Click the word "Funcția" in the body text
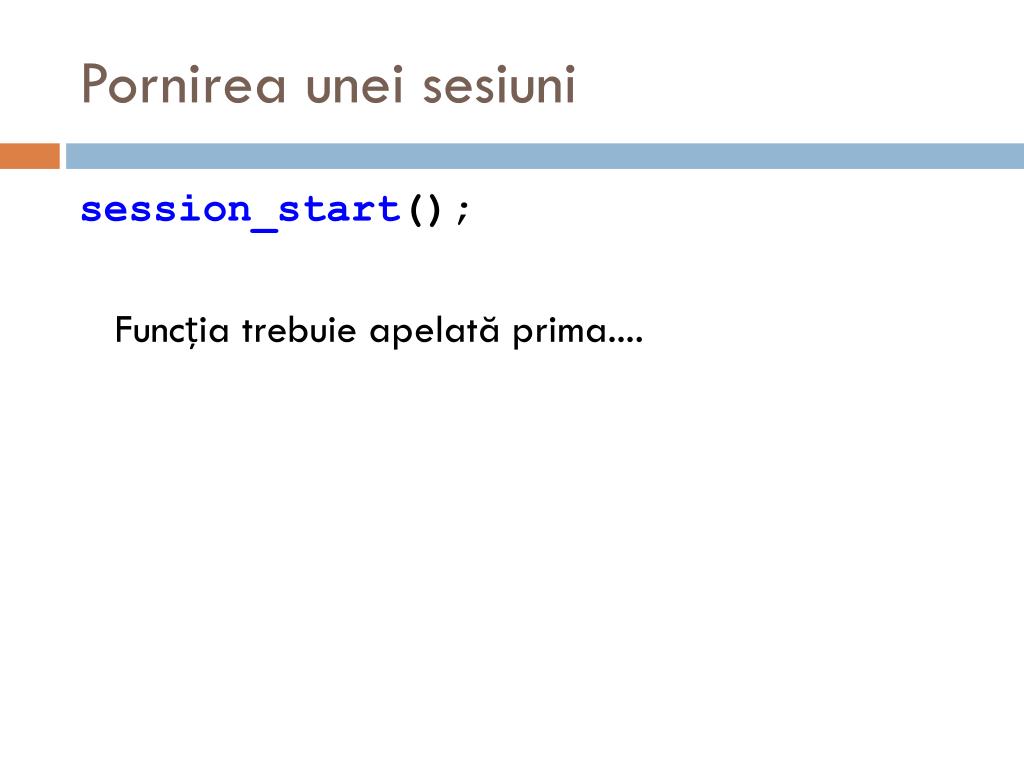The height and width of the screenshot is (768, 1024). pyautogui.click(x=172, y=330)
